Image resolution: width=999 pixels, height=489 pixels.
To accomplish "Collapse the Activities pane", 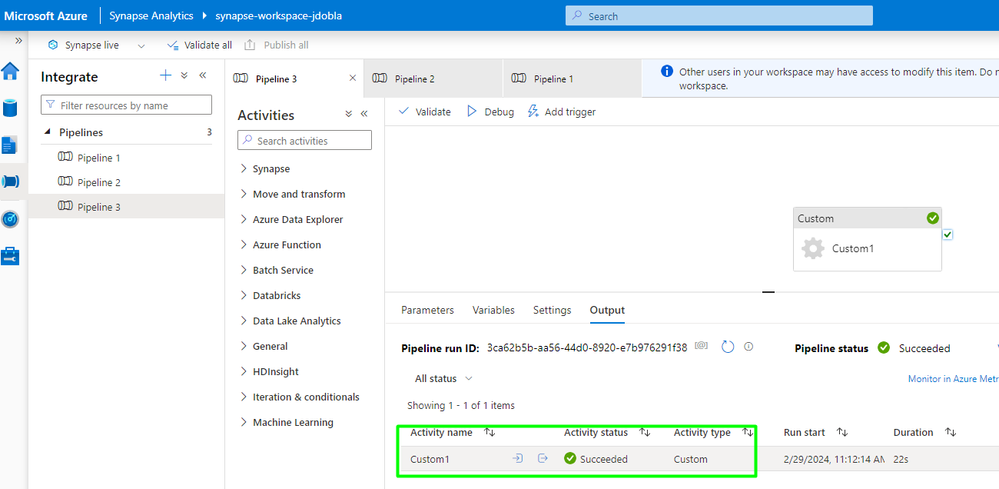I will coord(364,114).
